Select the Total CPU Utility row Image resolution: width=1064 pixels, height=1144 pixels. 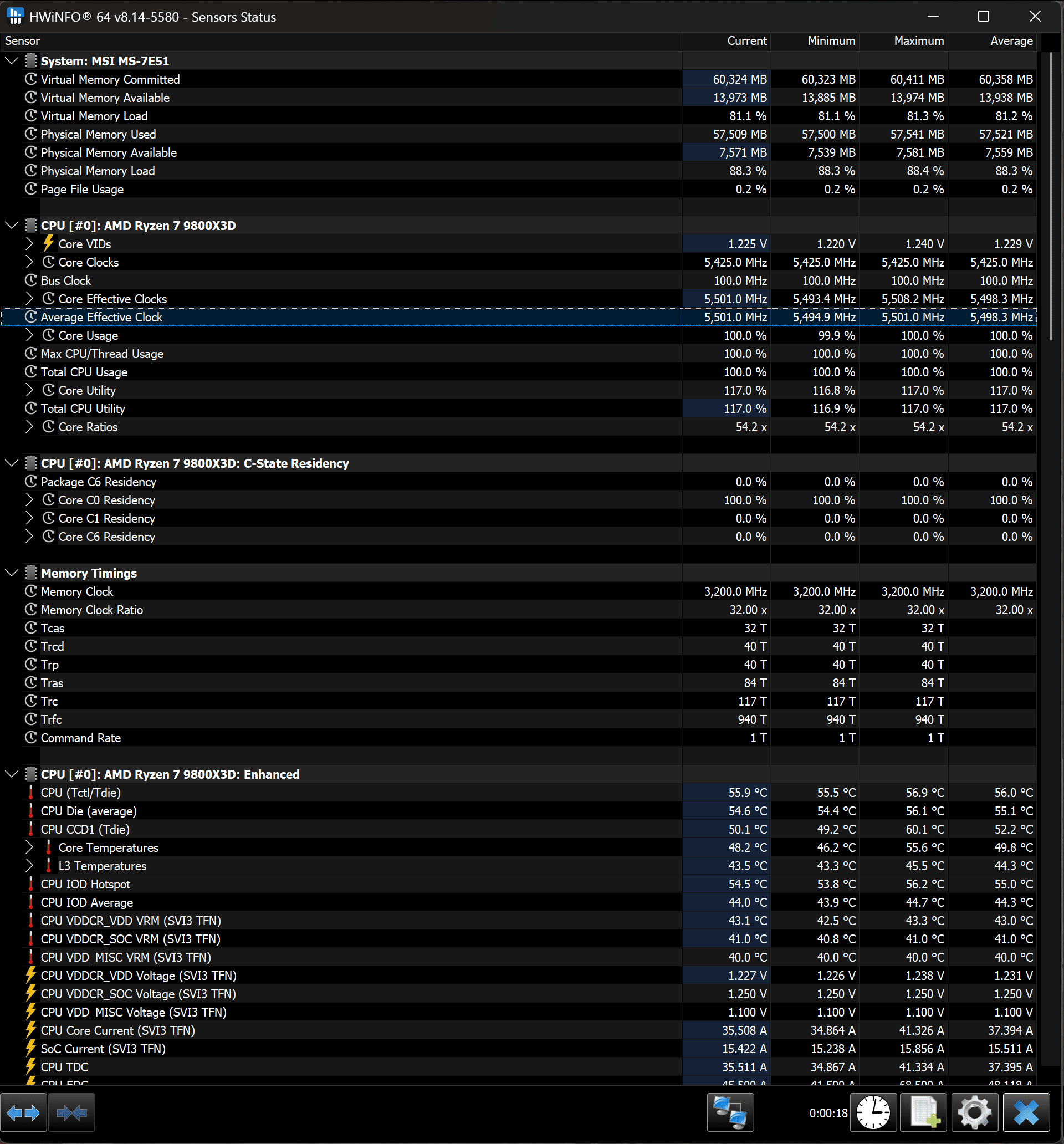coord(519,408)
